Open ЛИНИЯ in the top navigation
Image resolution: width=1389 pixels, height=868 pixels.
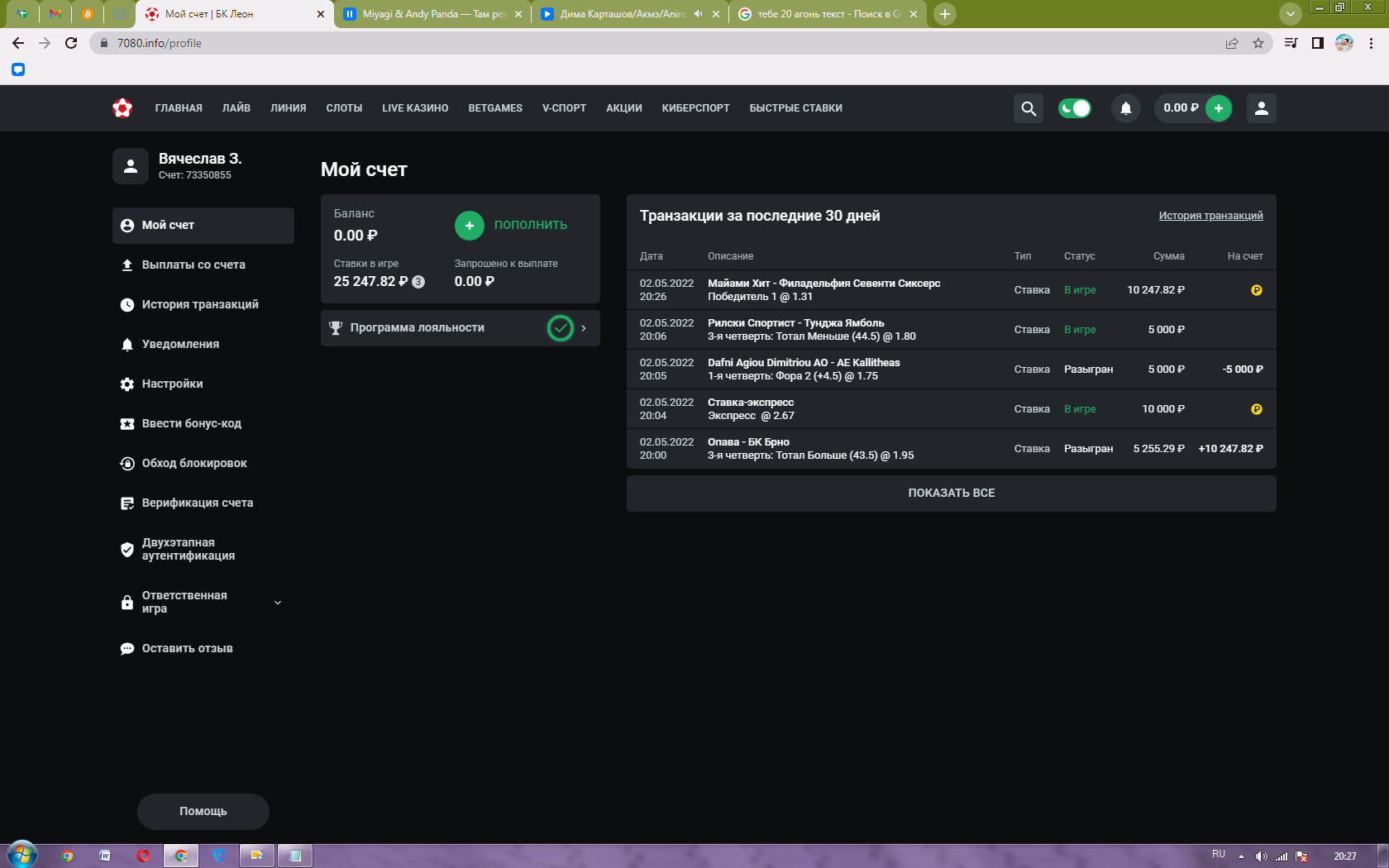pyautogui.click(x=289, y=108)
